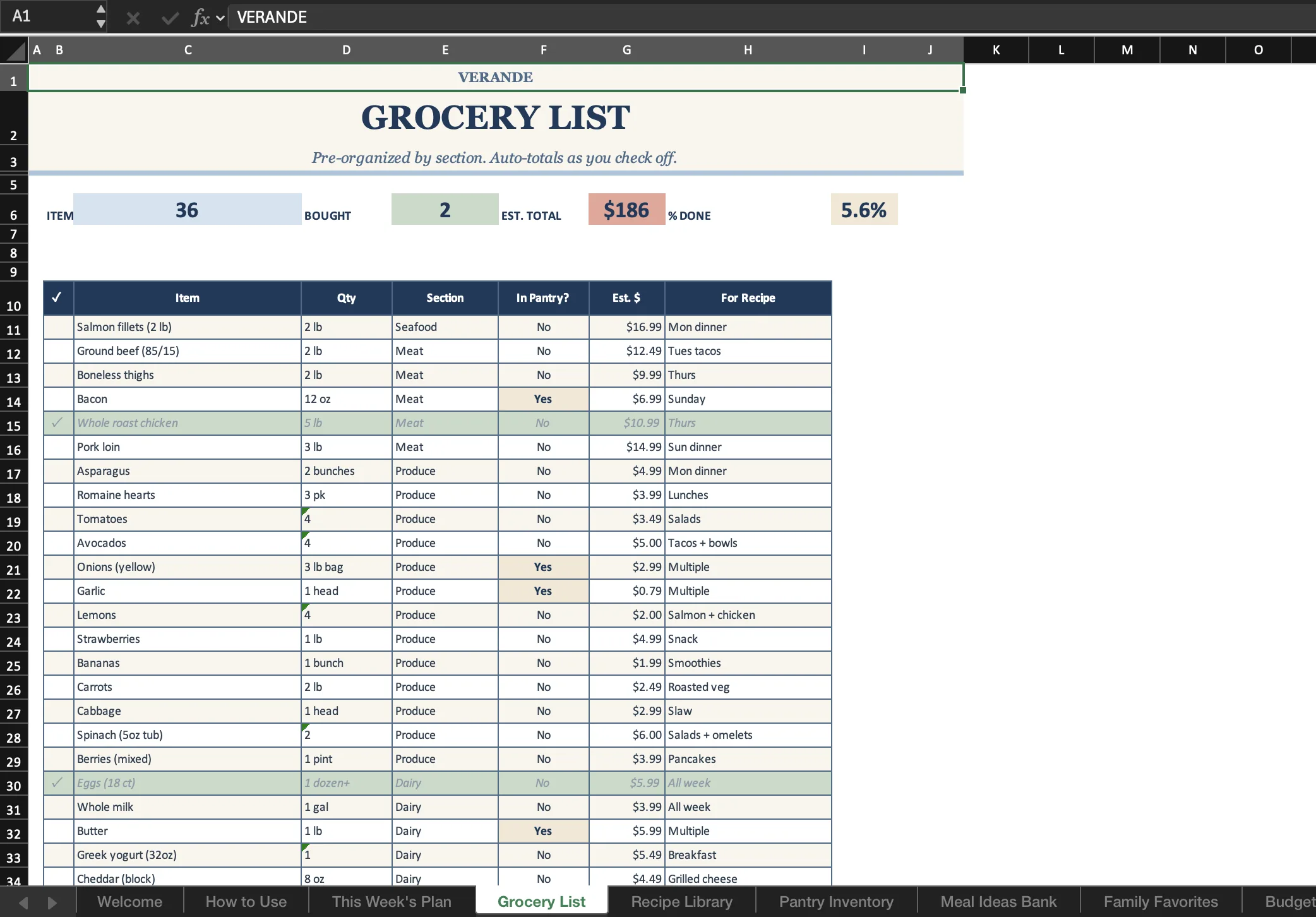Image resolution: width=1316 pixels, height=917 pixels.
Task: Check off the Salmon fillets row
Action: [58, 327]
